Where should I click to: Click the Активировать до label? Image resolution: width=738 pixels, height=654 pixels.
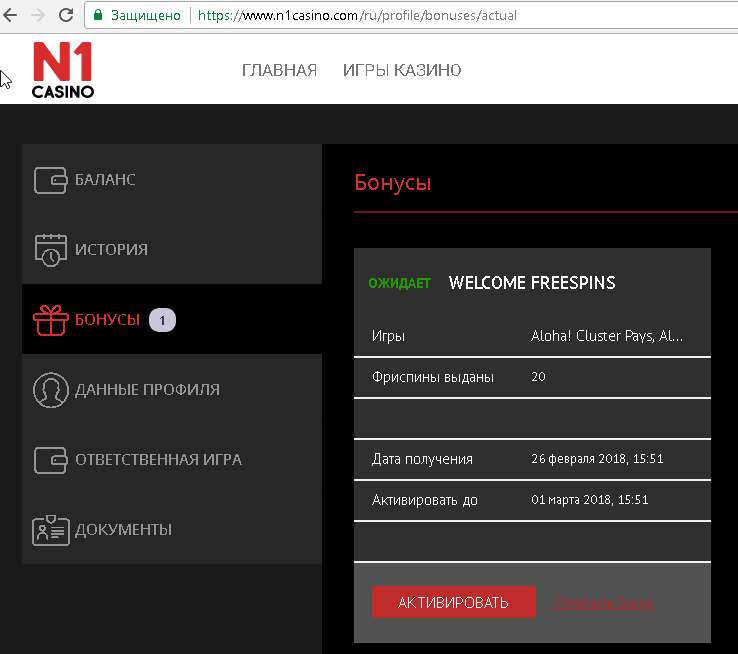(425, 500)
